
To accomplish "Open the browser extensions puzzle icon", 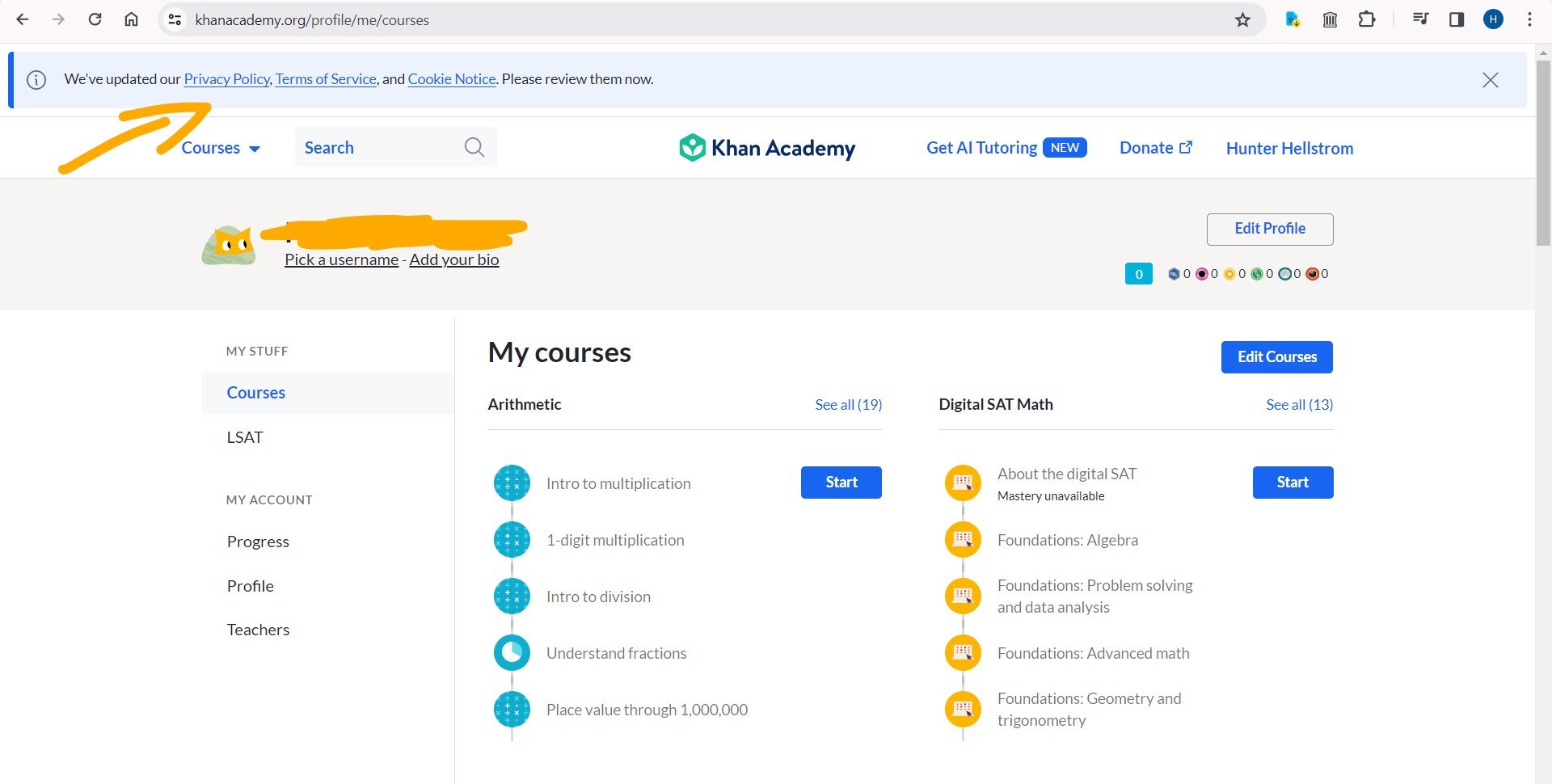I will pyautogui.click(x=1368, y=19).
